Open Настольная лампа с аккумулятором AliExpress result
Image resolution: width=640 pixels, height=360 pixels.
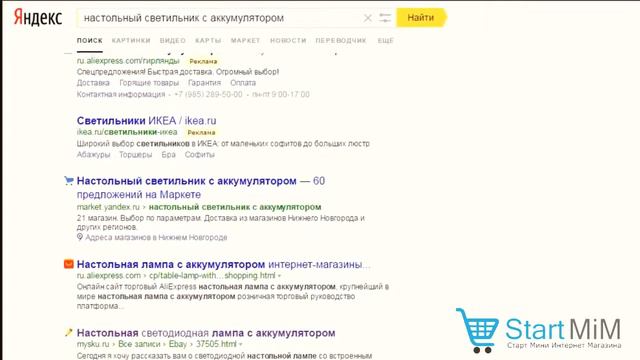coord(224,264)
